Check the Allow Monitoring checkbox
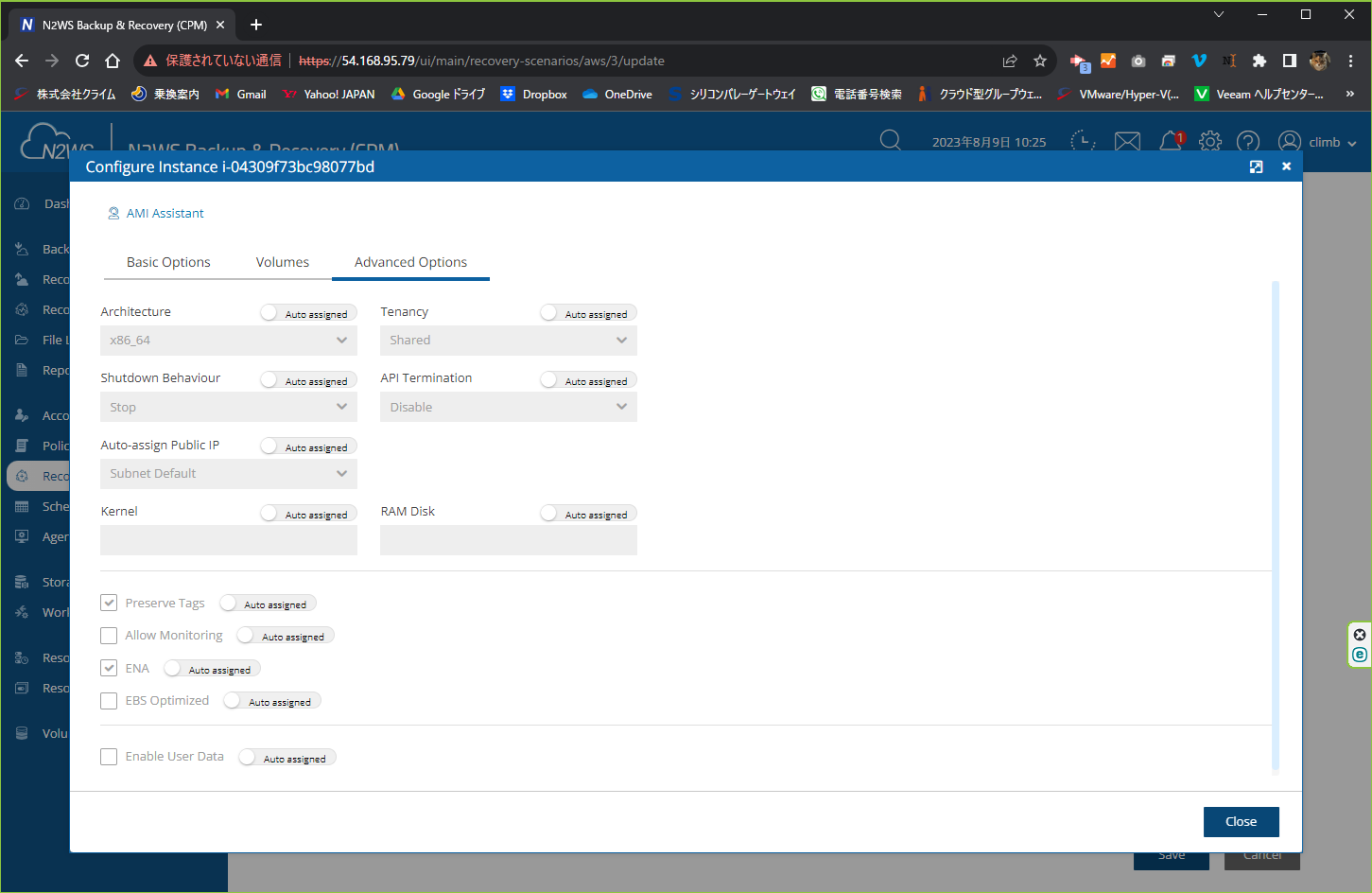 pos(109,636)
